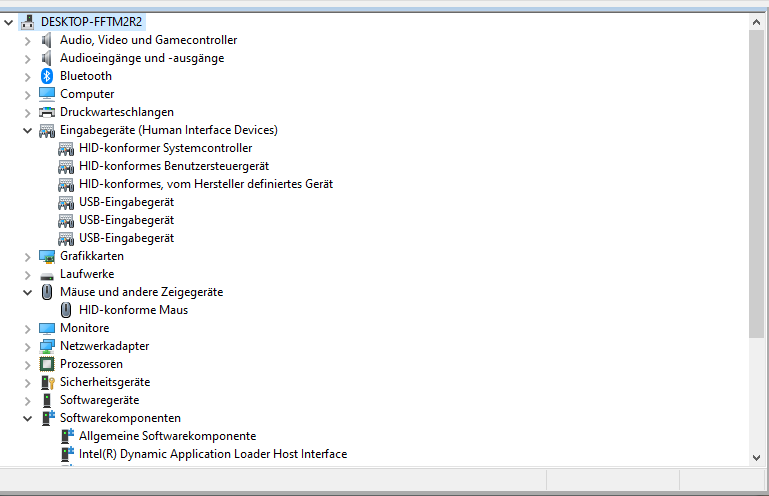Collapse the Softwarekomponenten node
This screenshot has height=496, width=769.
[x=27, y=418]
